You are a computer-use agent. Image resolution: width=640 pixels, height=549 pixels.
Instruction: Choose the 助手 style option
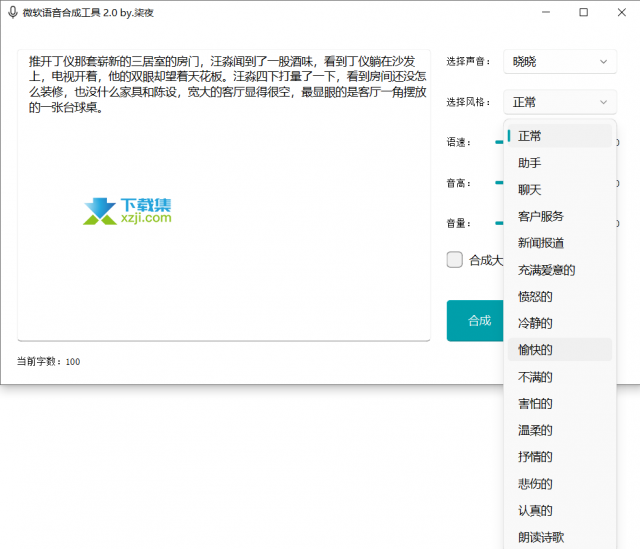click(x=560, y=163)
